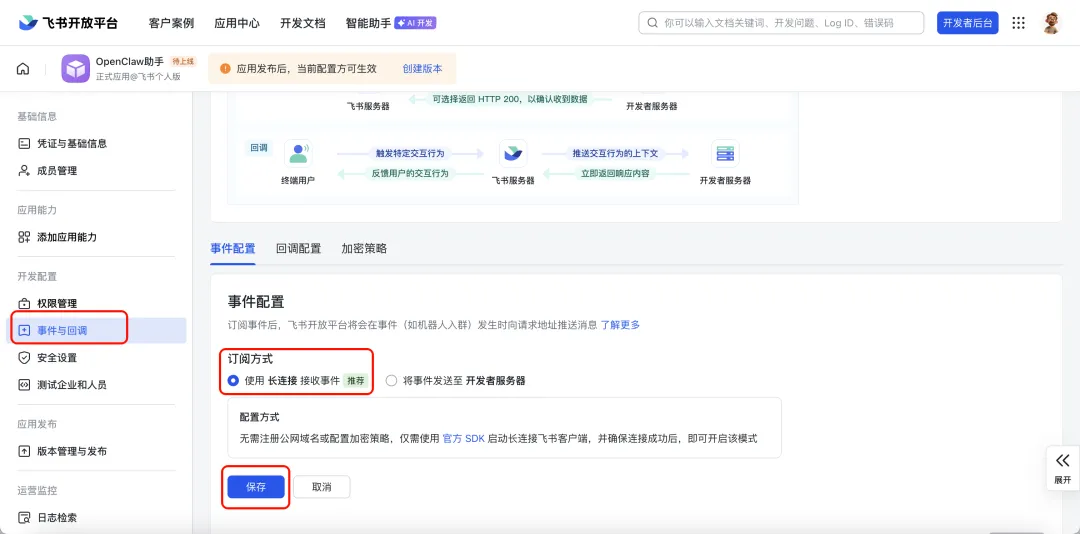Click the OpenClaw助手 app cube icon
The image size is (1080, 534).
tap(76, 69)
